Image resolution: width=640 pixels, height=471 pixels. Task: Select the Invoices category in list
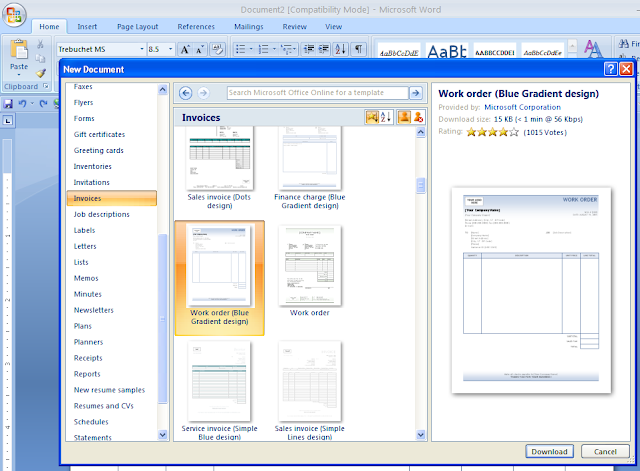click(x=112, y=198)
